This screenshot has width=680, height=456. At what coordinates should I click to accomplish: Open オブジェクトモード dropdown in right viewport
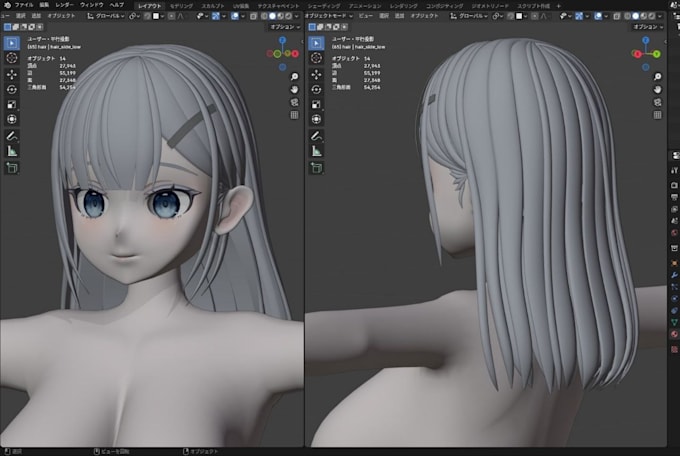coord(329,16)
